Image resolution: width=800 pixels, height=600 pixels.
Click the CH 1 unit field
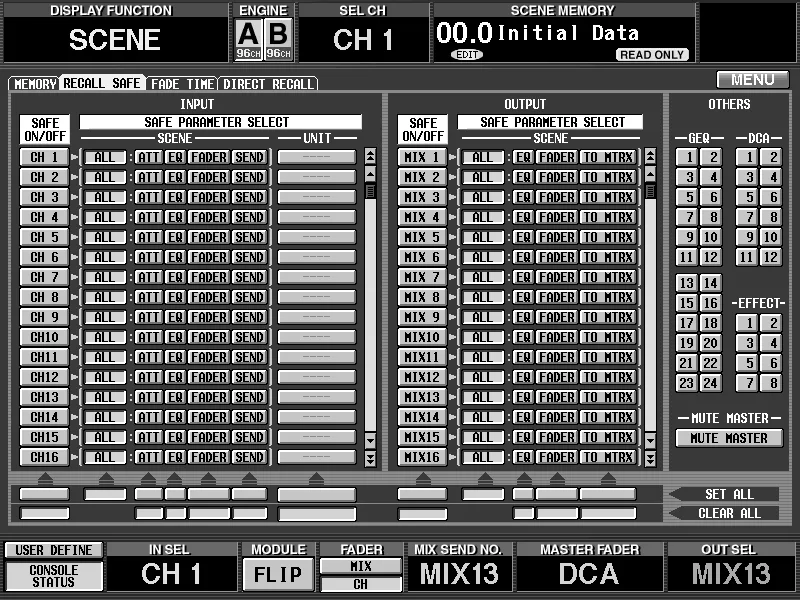316,157
